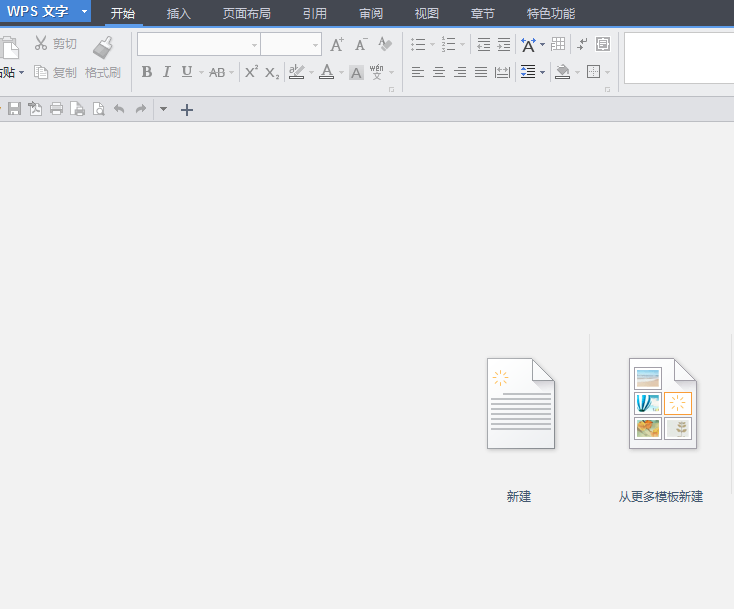Image resolution: width=734 pixels, height=609 pixels.
Task: Decrease paragraph indent
Action: click(484, 44)
